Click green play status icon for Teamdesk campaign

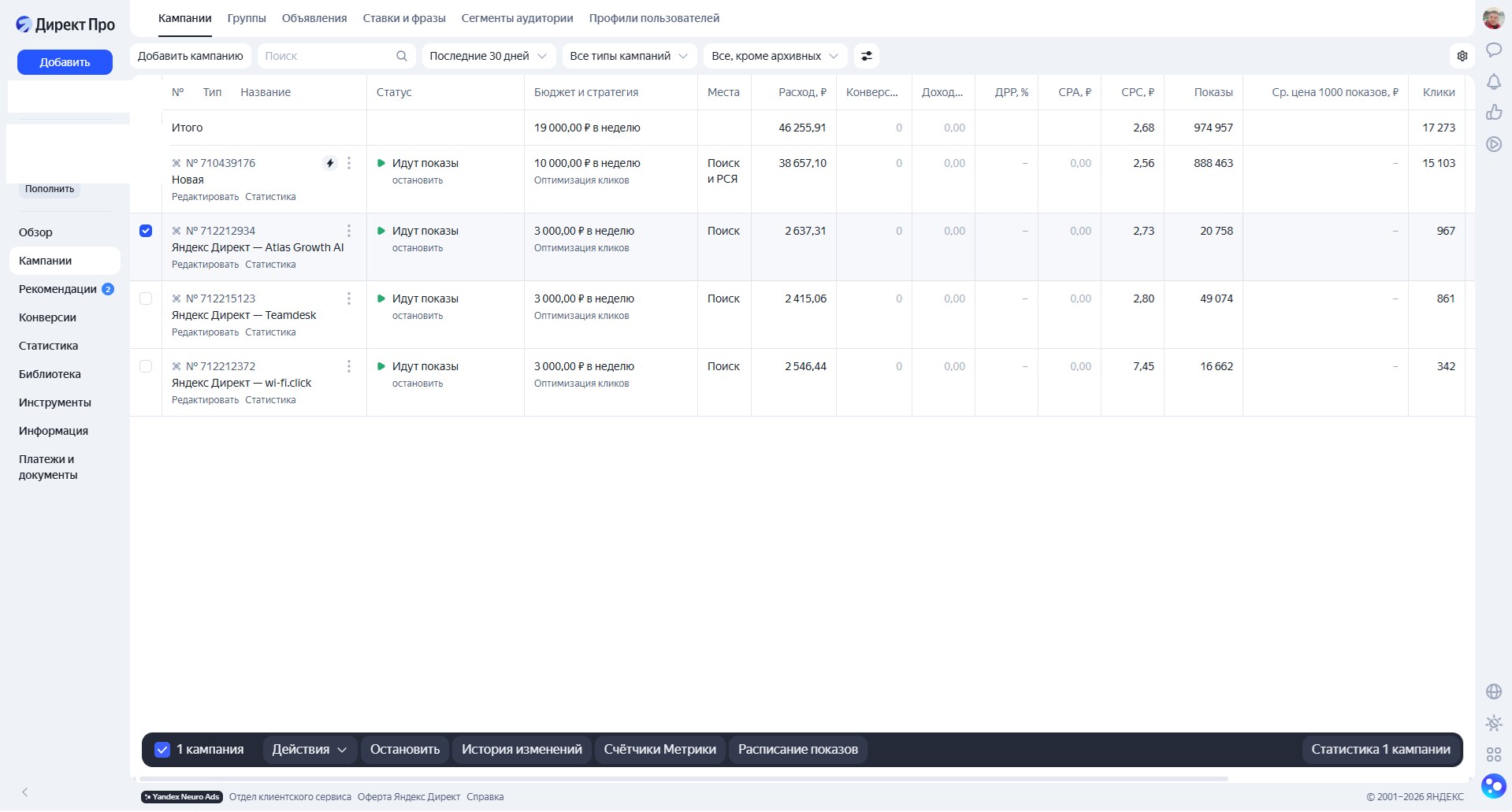click(381, 298)
